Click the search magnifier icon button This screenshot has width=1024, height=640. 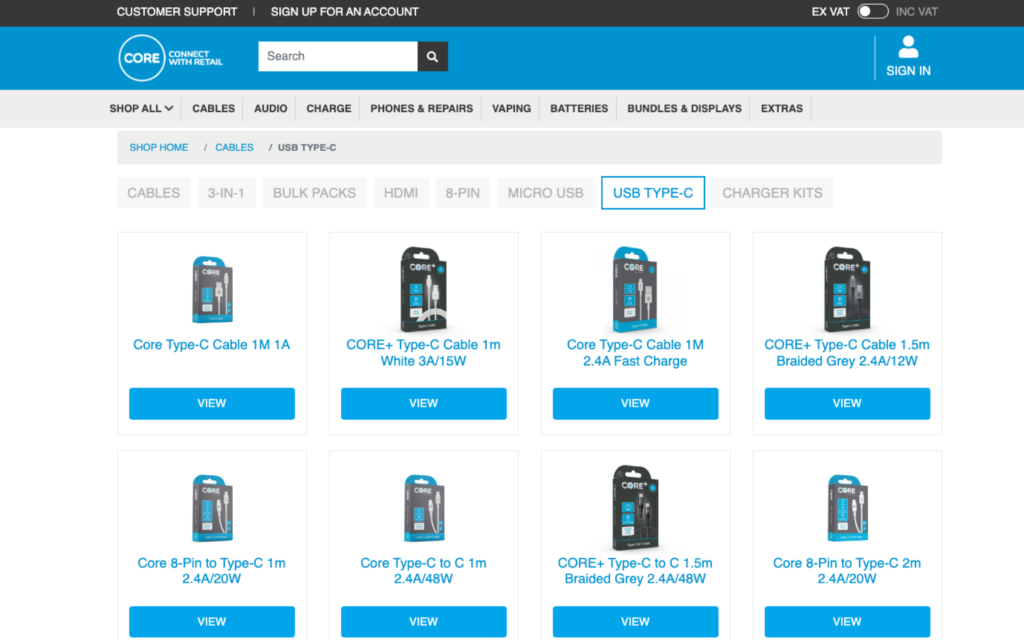point(432,57)
